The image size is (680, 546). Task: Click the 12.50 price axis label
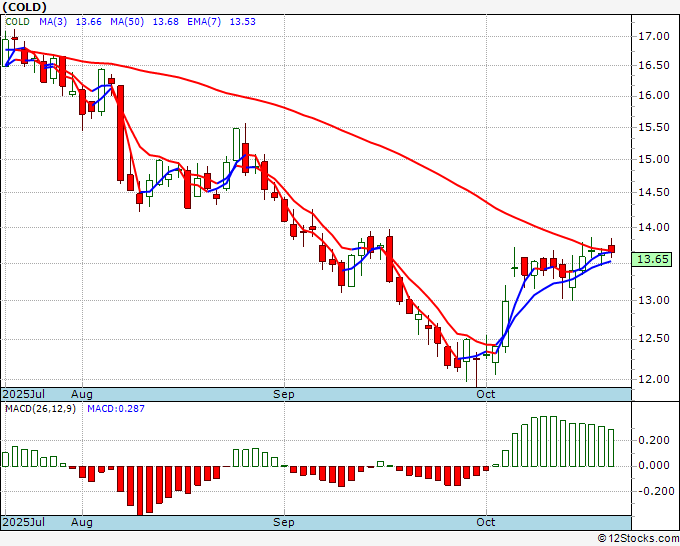(654, 339)
